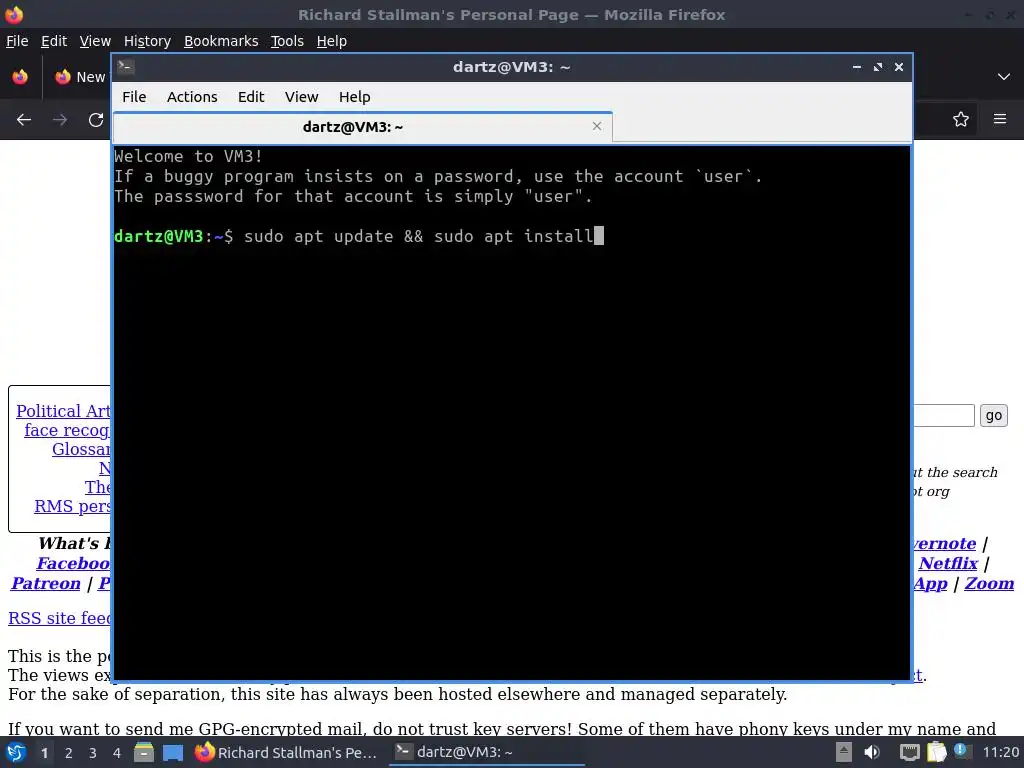Follow the Zoom link

click(989, 583)
